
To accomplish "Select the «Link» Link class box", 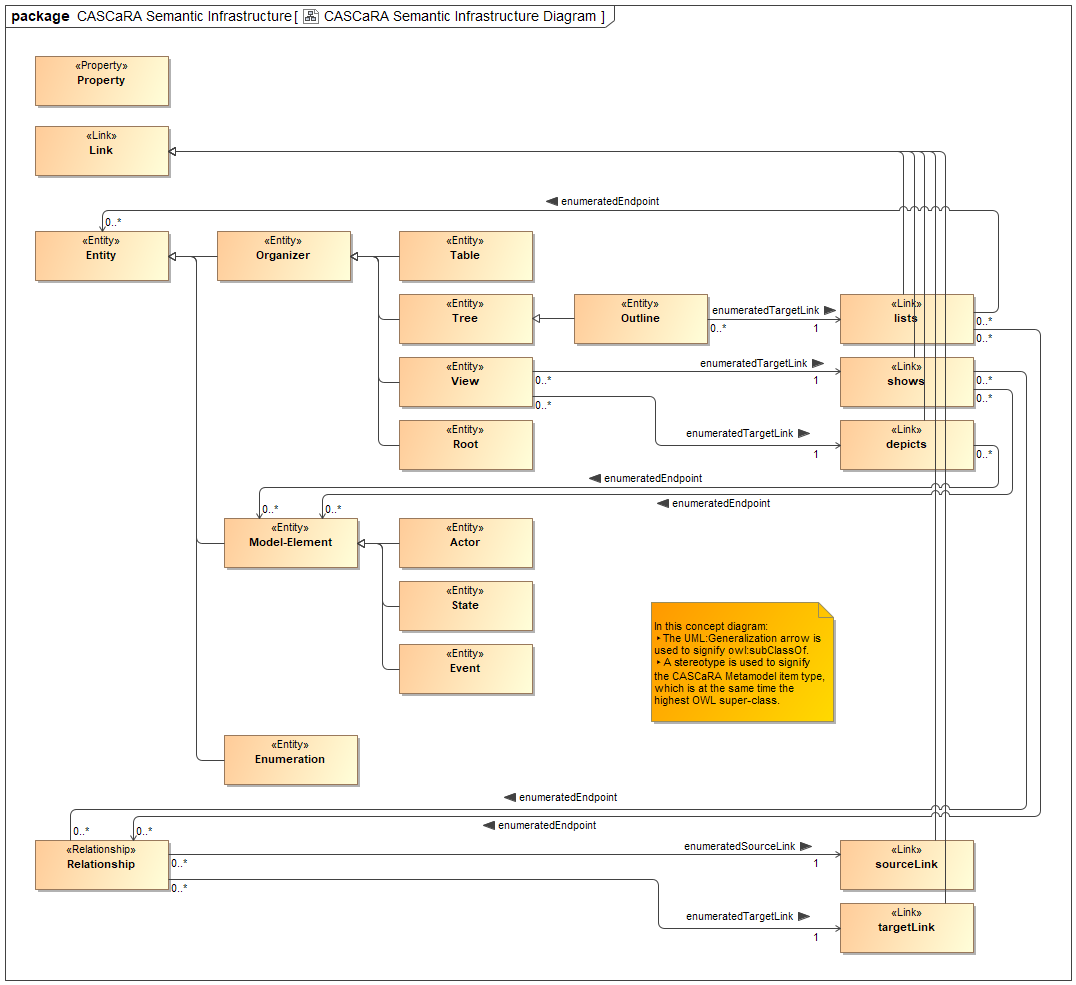I will 101,150.
